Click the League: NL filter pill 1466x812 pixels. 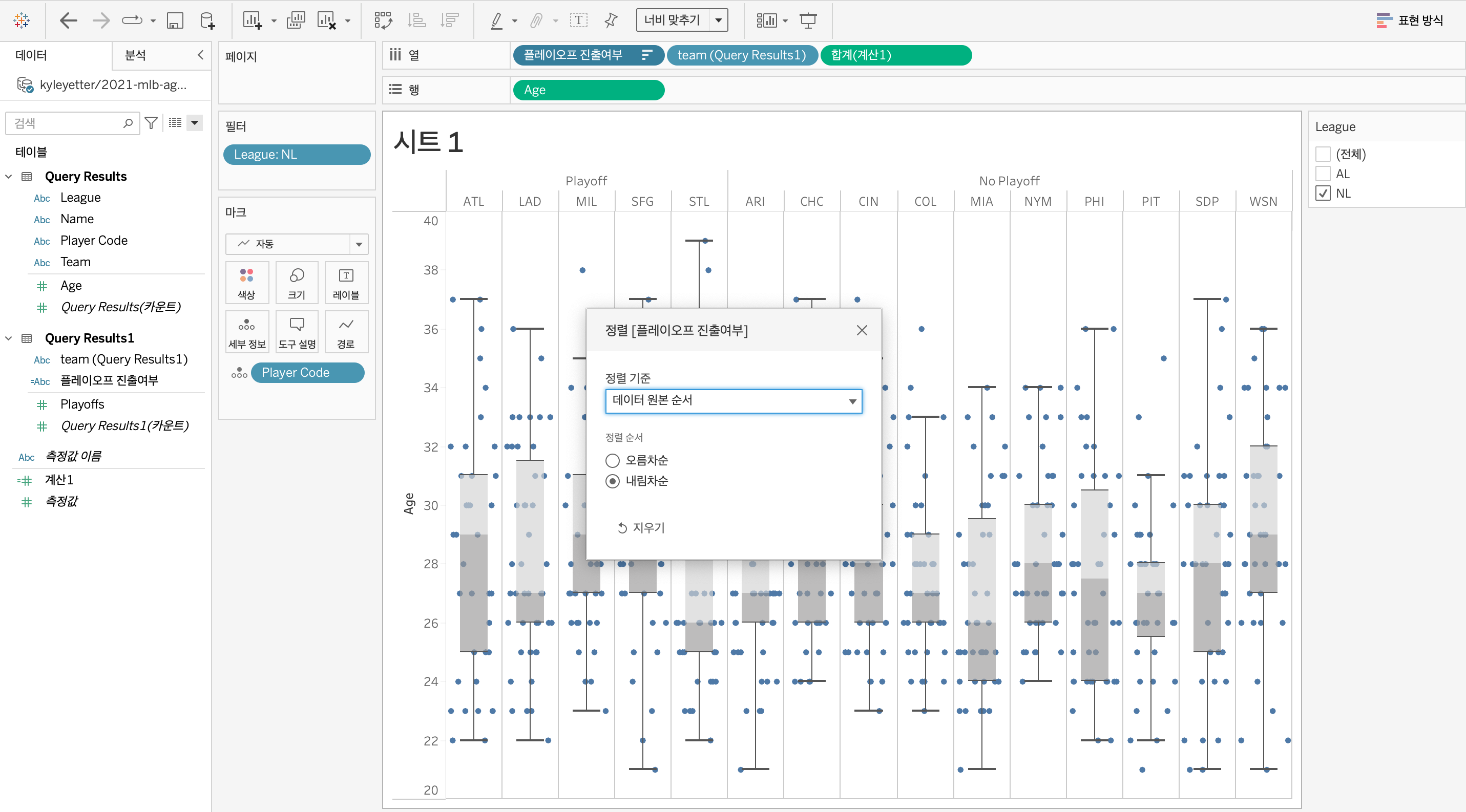[x=297, y=155]
